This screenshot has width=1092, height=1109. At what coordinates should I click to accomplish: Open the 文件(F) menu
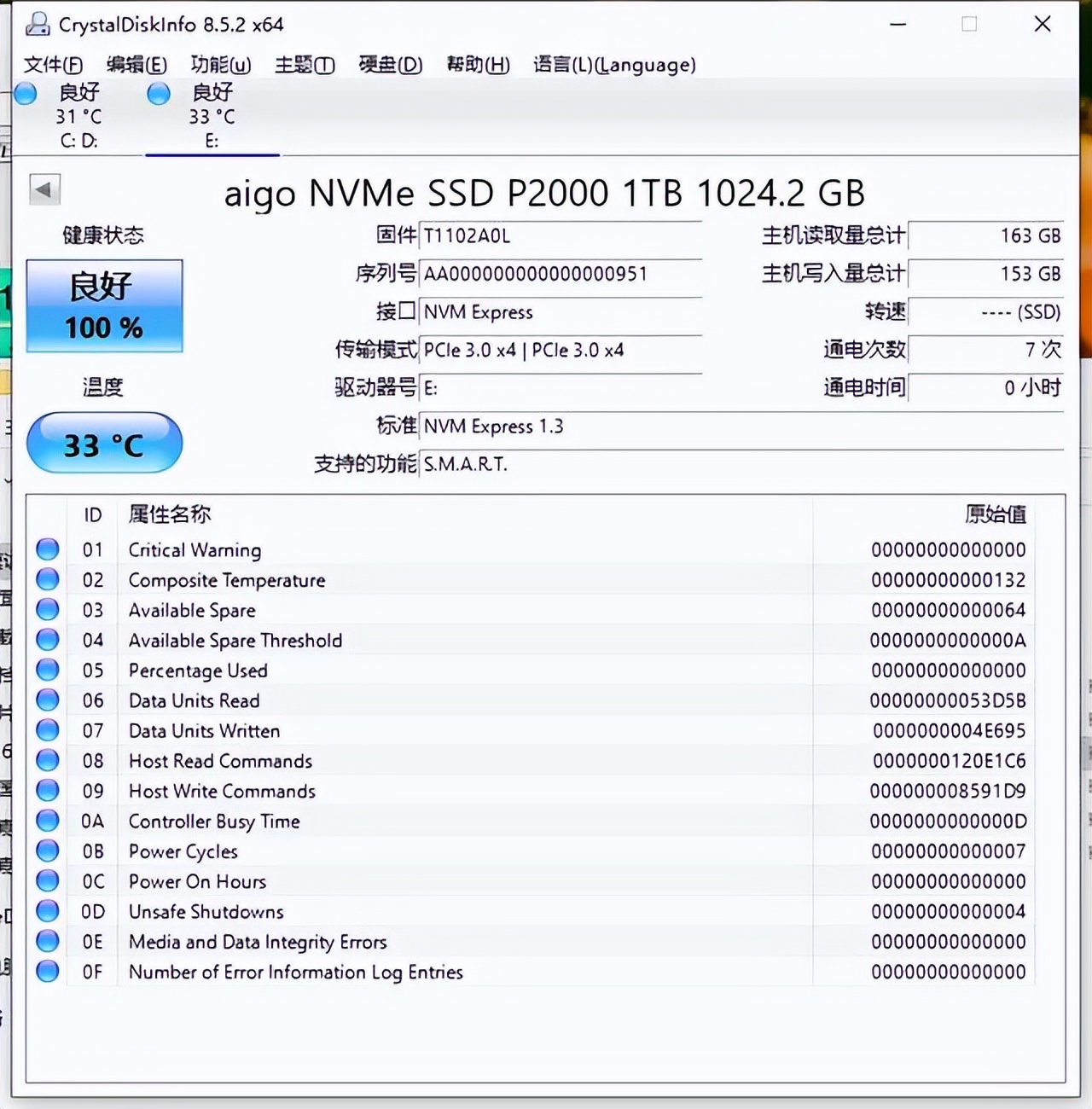click(53, 65)
